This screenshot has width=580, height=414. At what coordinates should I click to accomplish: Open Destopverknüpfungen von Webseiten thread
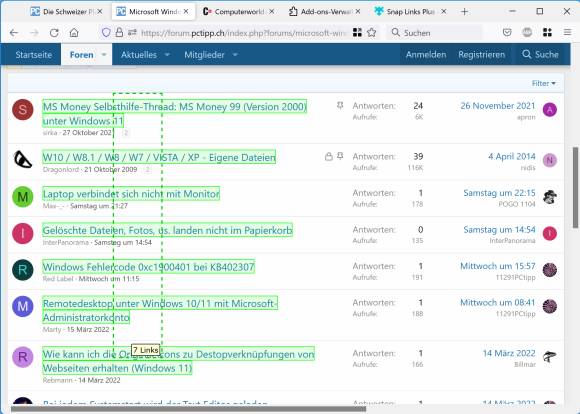click(178, 361)
